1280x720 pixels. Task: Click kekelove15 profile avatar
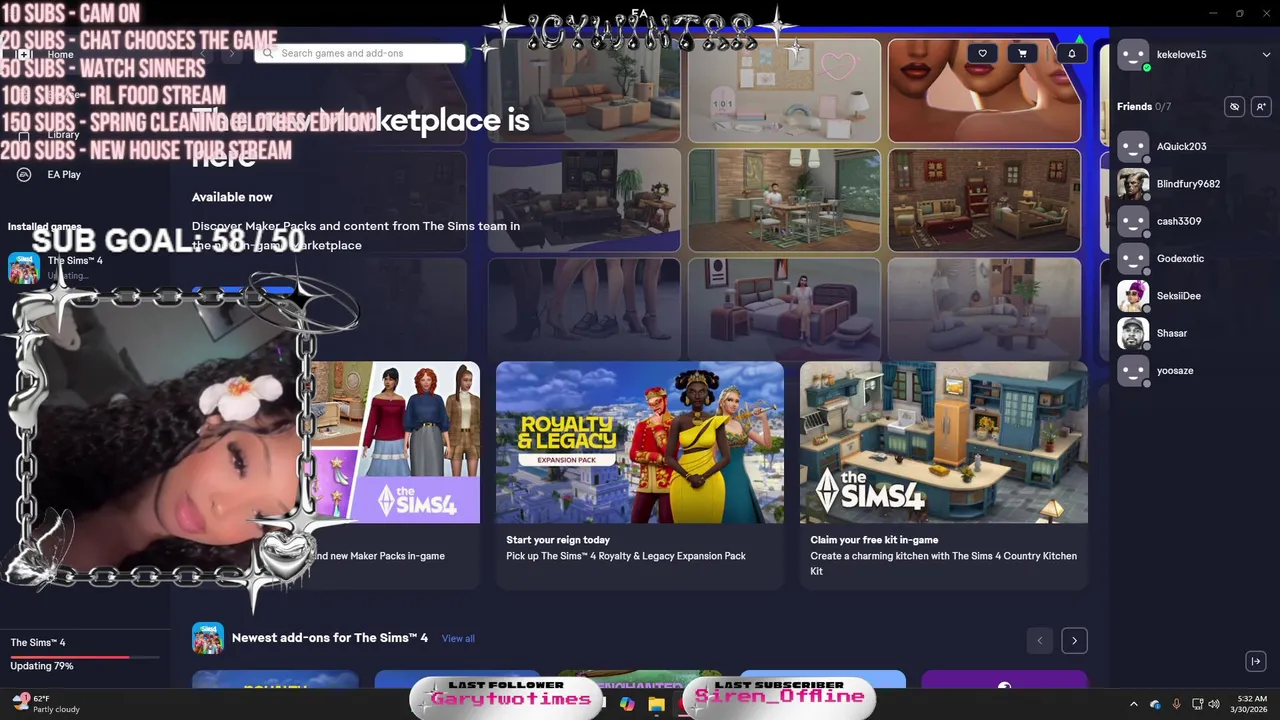1133,55
